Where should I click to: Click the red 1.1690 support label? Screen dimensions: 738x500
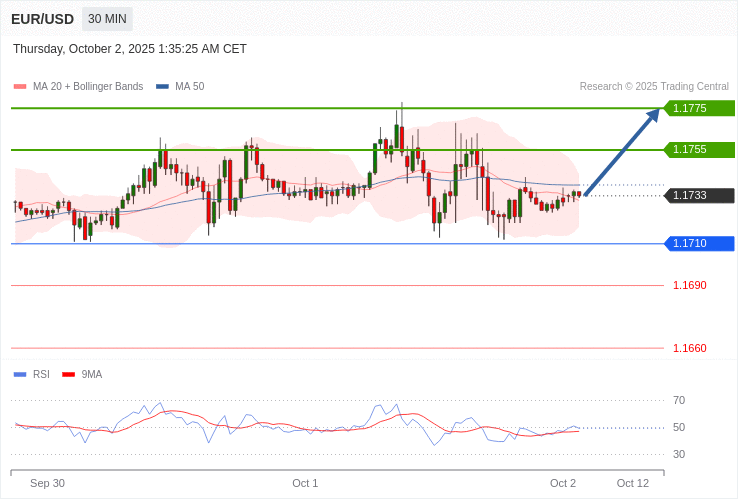(689, 286)
